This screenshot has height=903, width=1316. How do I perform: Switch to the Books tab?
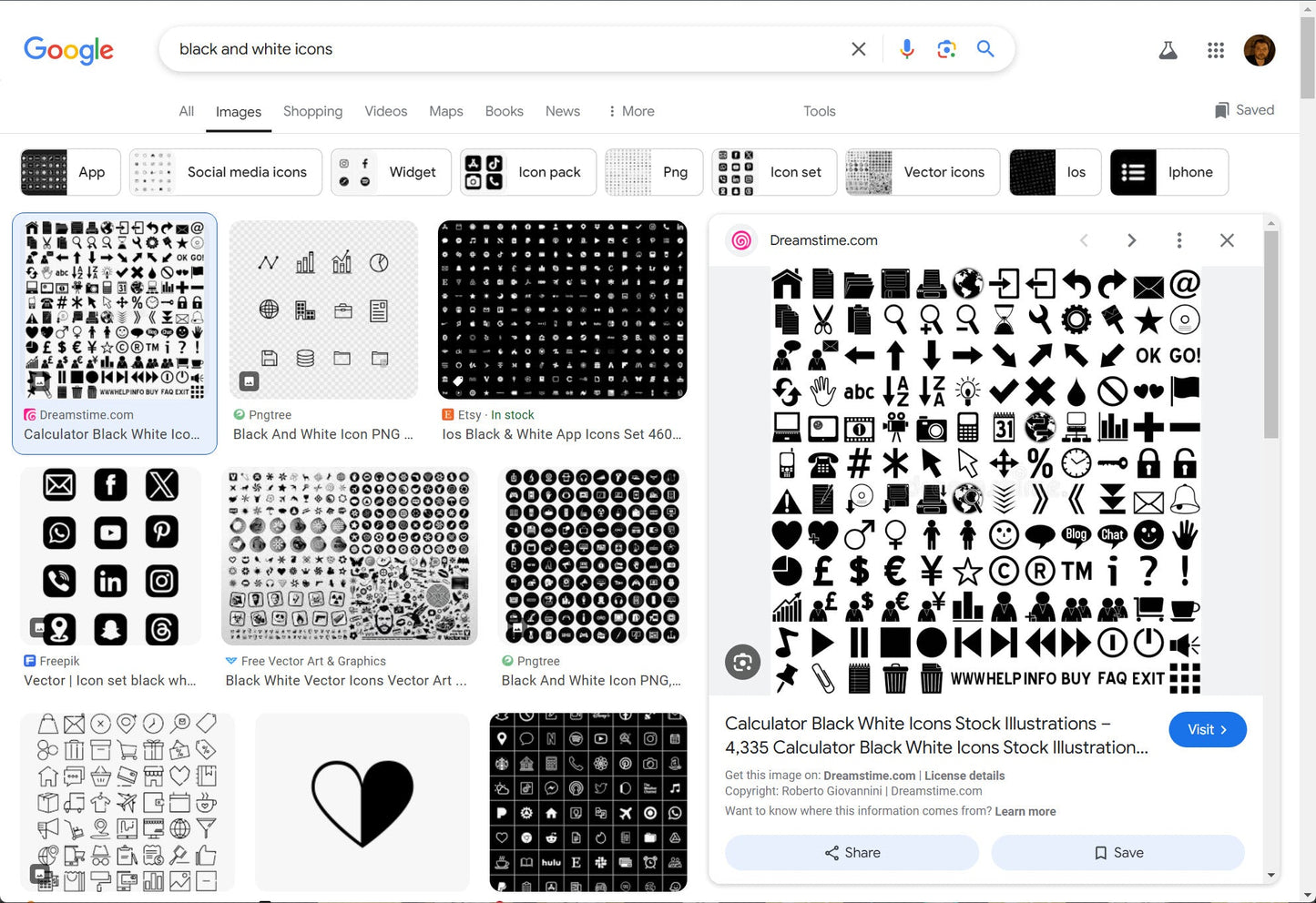tap(505, 111)
